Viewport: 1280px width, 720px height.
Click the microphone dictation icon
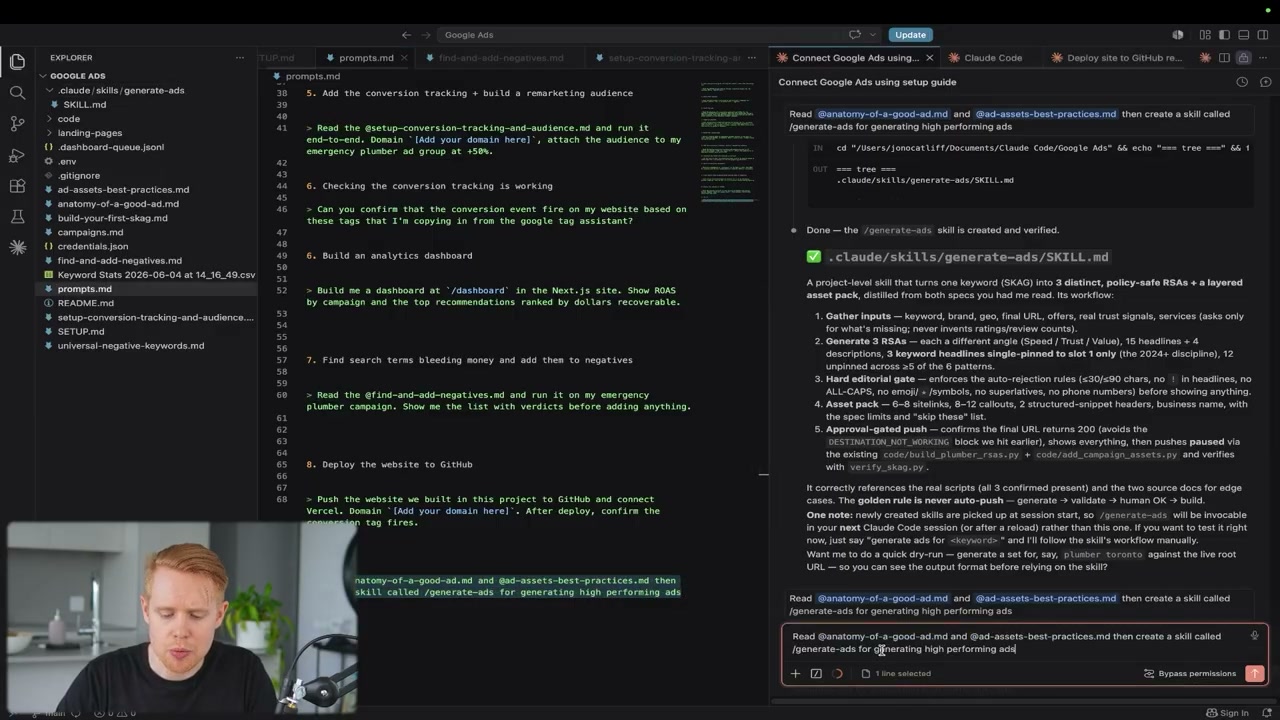[1254, 635]
